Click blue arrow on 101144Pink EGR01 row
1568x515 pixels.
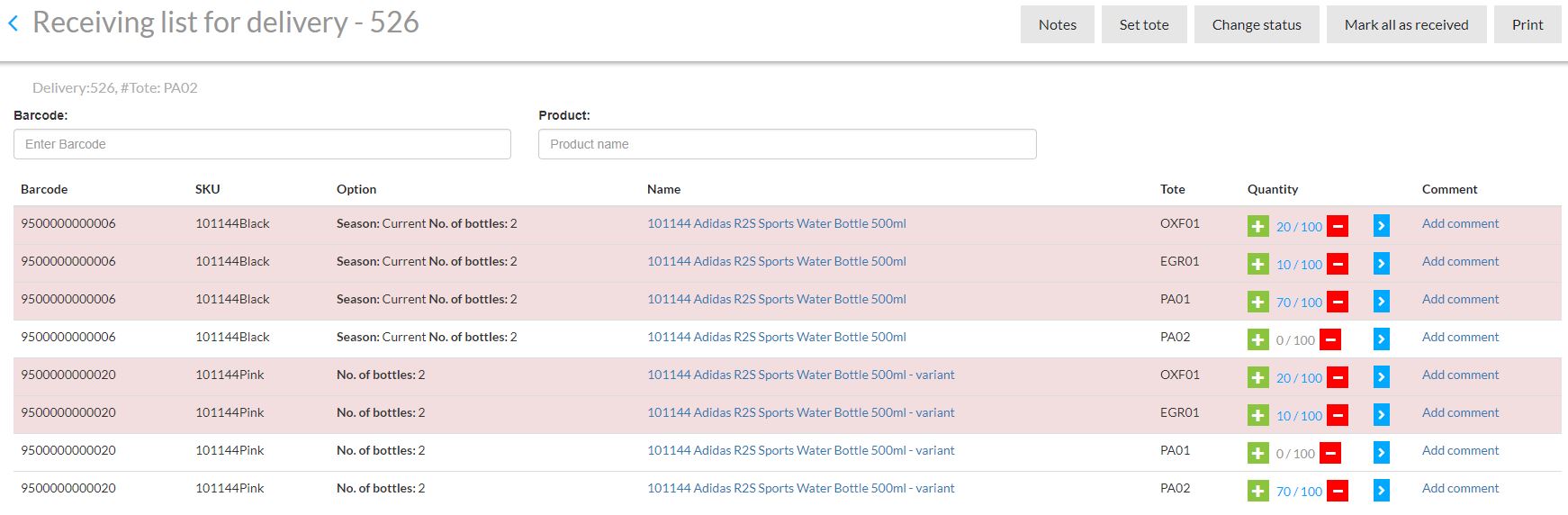1381,415
